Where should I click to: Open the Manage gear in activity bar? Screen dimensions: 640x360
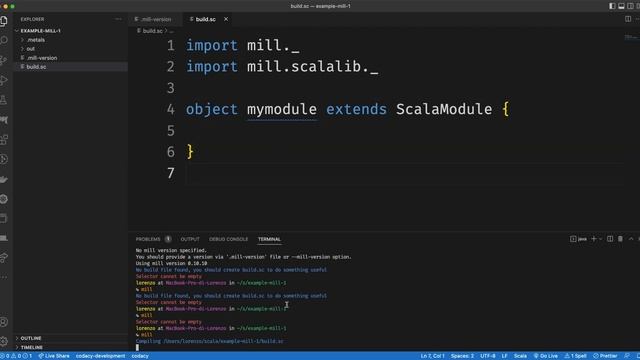[4, 341]
